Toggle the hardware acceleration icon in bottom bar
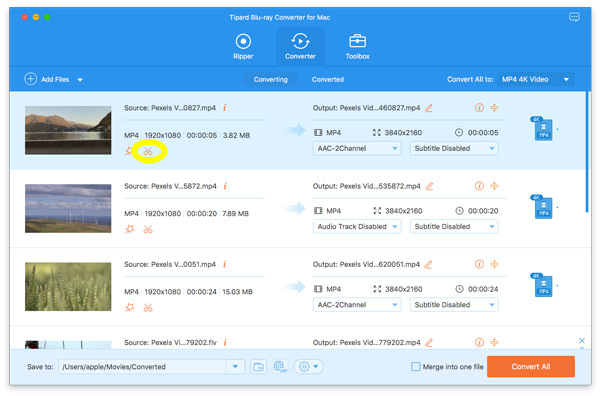 pyautogui.click(x=280, y=367)
